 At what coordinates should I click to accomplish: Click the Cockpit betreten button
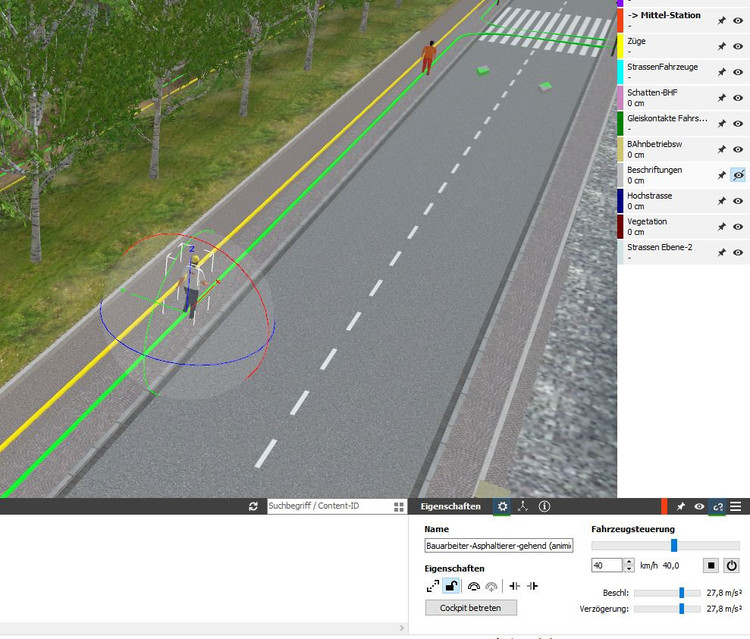(470, 607)
